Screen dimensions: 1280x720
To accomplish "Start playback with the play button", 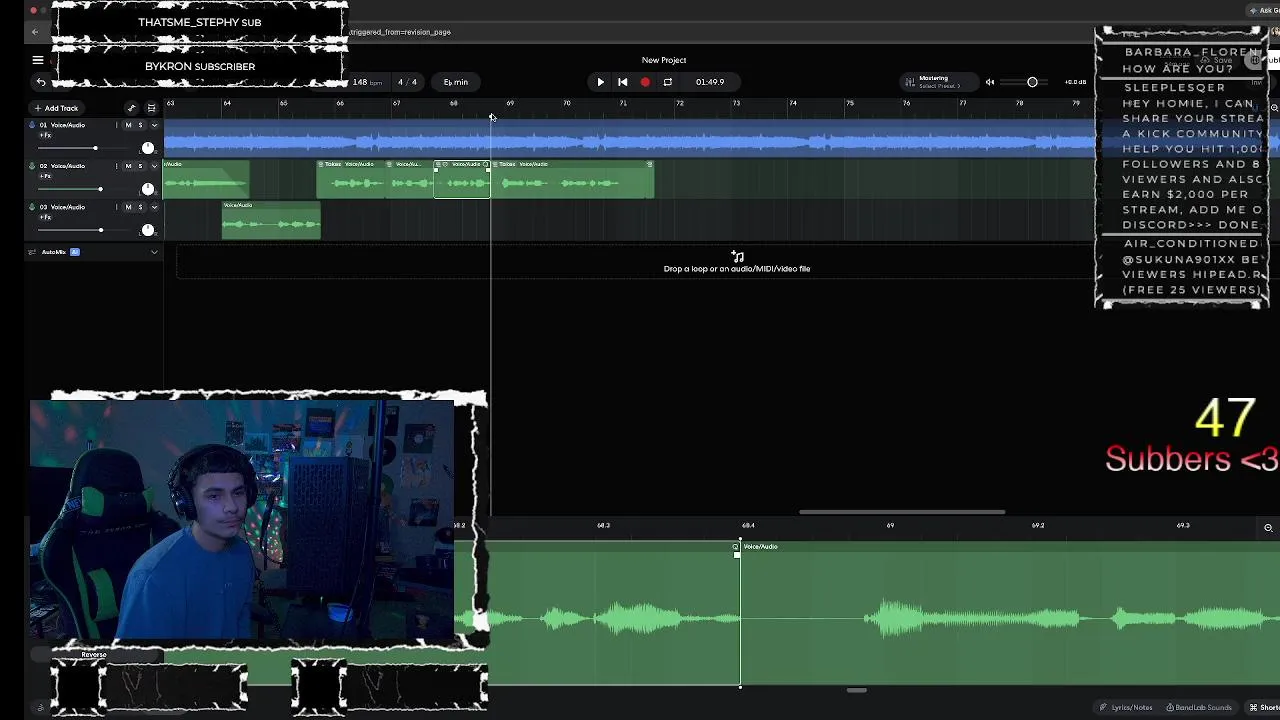I will point(600,82).
